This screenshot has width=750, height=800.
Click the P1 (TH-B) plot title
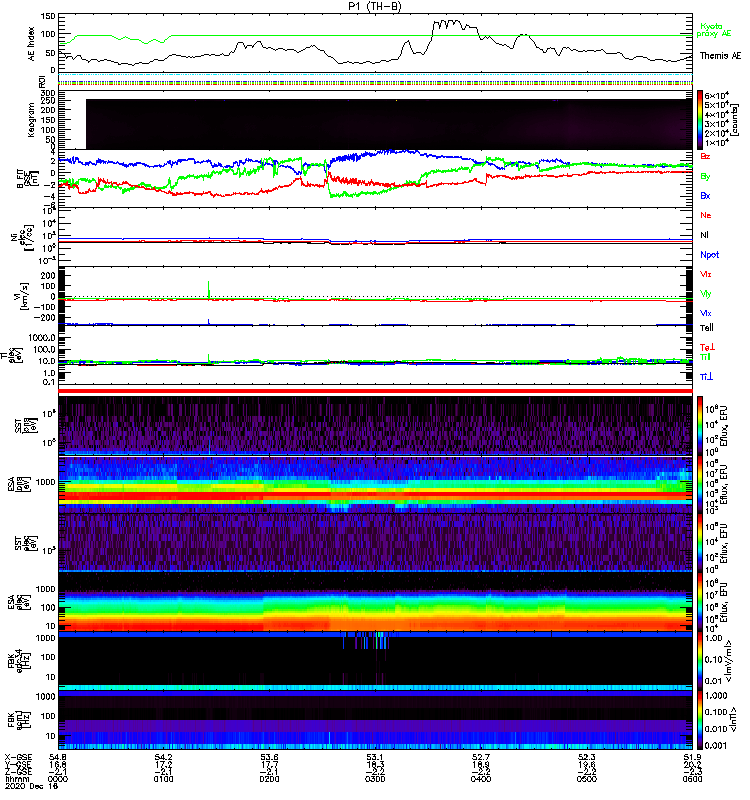tap(375, 5)
